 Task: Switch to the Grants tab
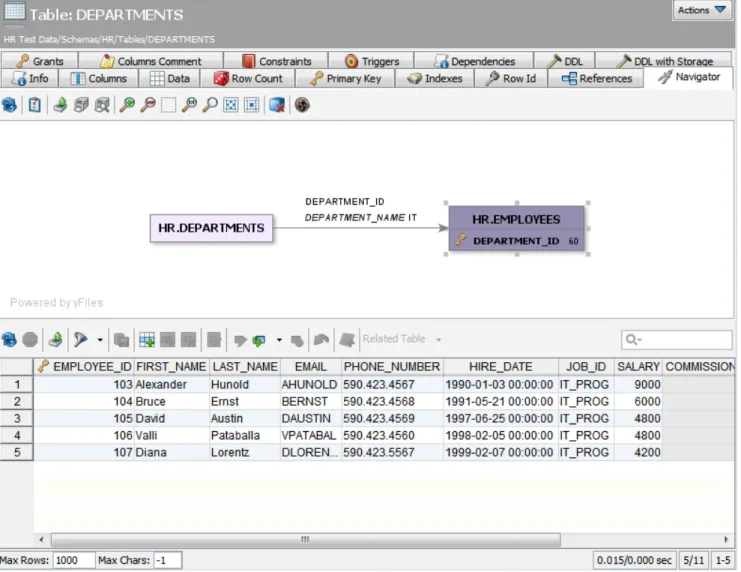coord(40,61)
